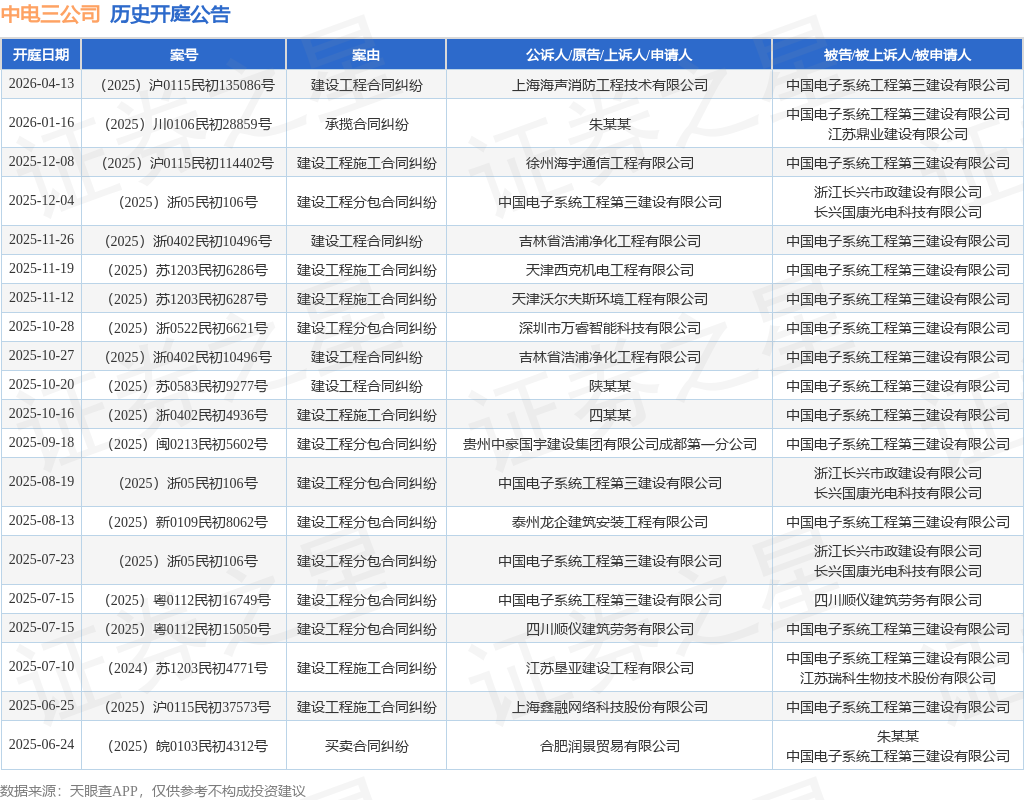Click plaintiff 上海鑫融网络科技股份有限公司

tap(609, 707)
